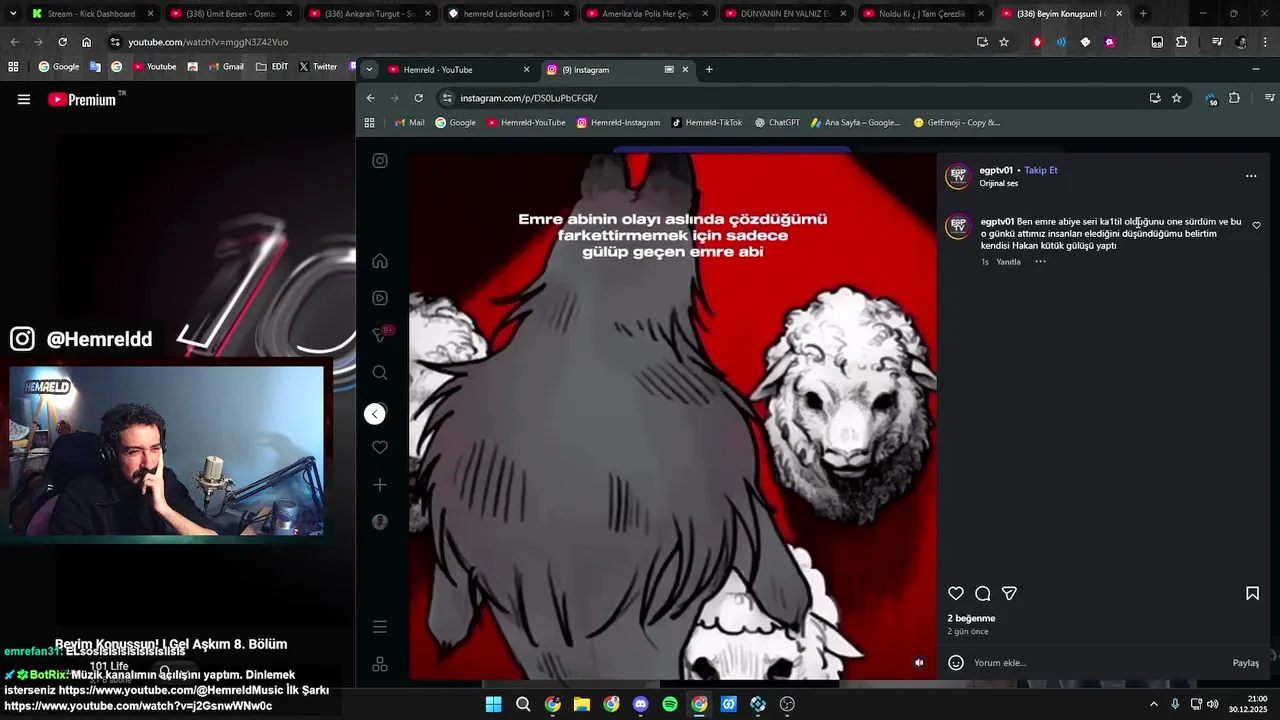Image resolution: width=1280 pixels, height=720 pixels.
Task: Go back in Instagram browser window
Action: [371, 98]
